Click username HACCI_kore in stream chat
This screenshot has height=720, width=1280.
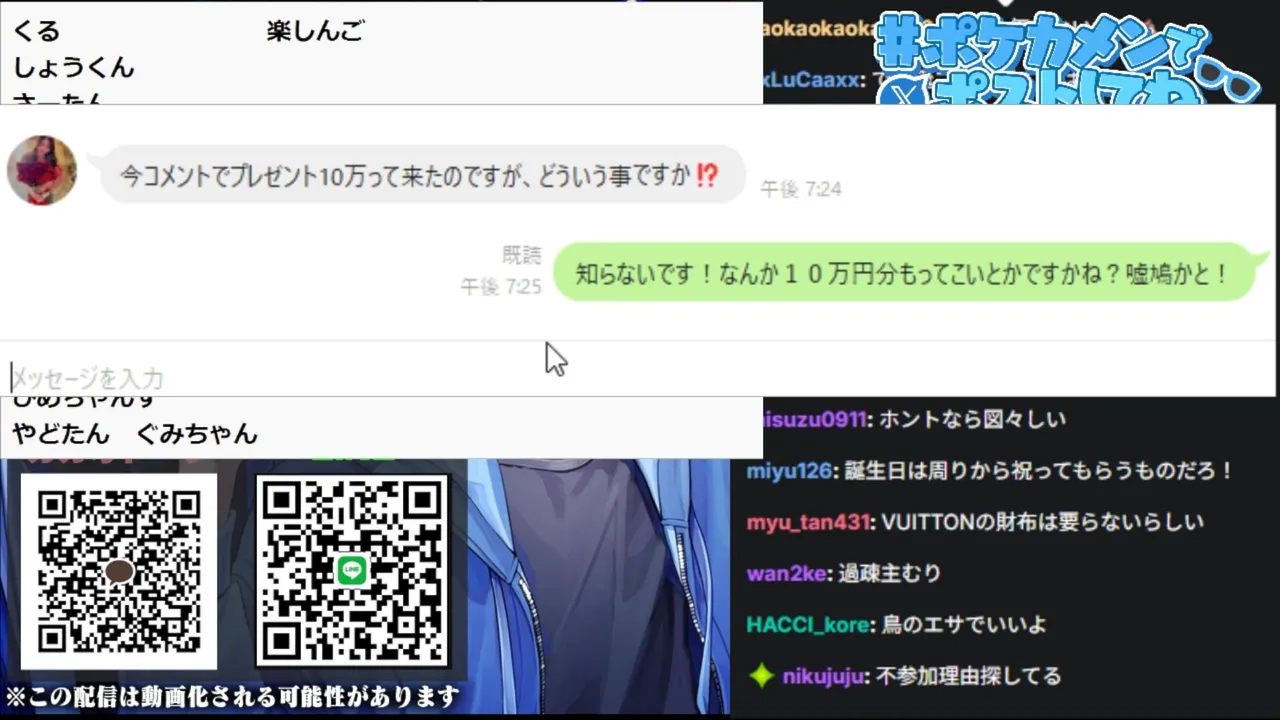pos(808,625)
